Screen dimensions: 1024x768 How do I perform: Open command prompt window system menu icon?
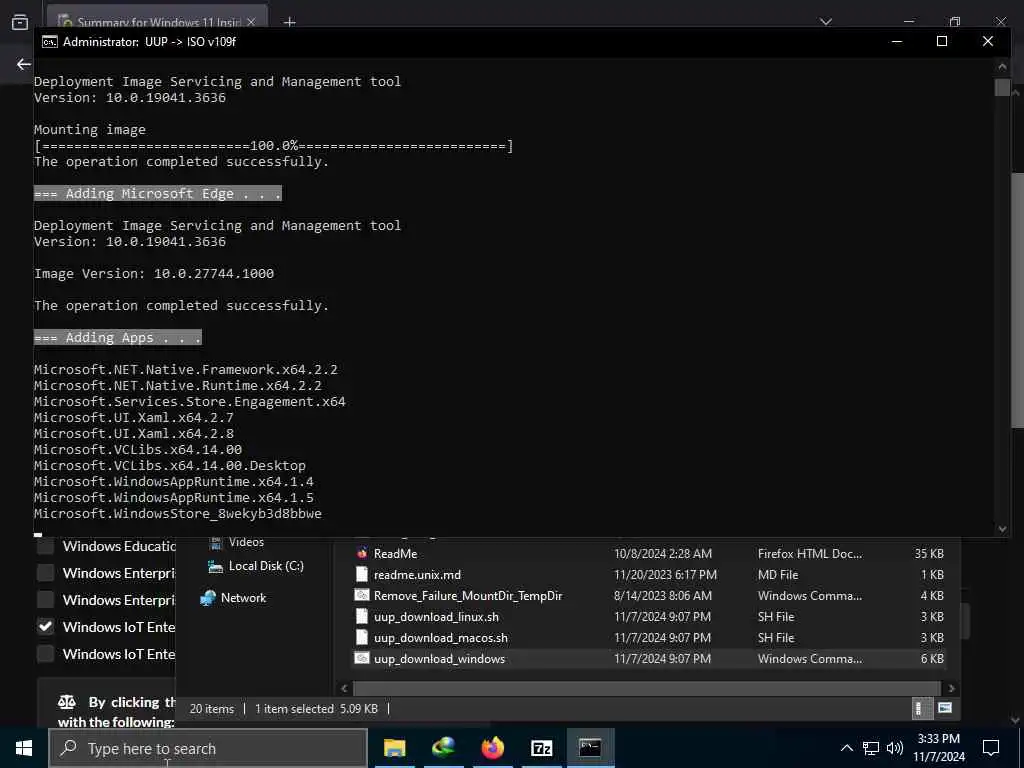pyautogui.click(x=49, y=42)
